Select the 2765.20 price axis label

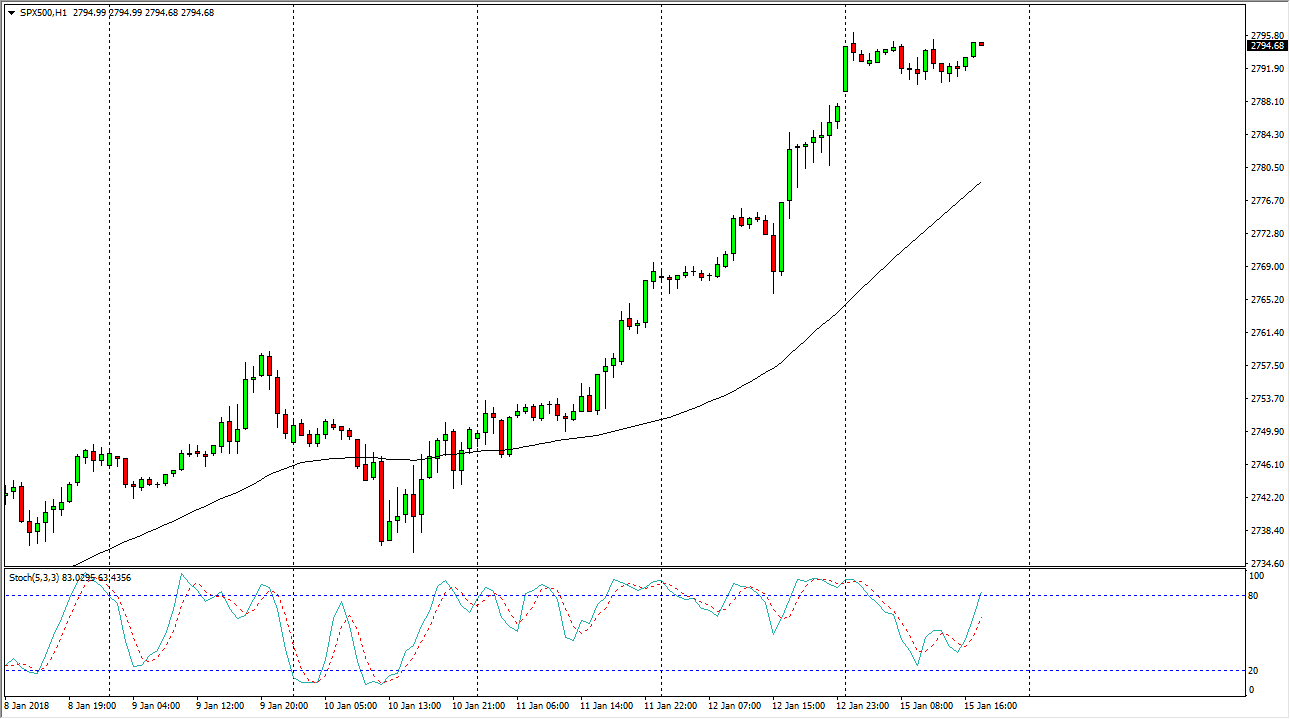1266,300
